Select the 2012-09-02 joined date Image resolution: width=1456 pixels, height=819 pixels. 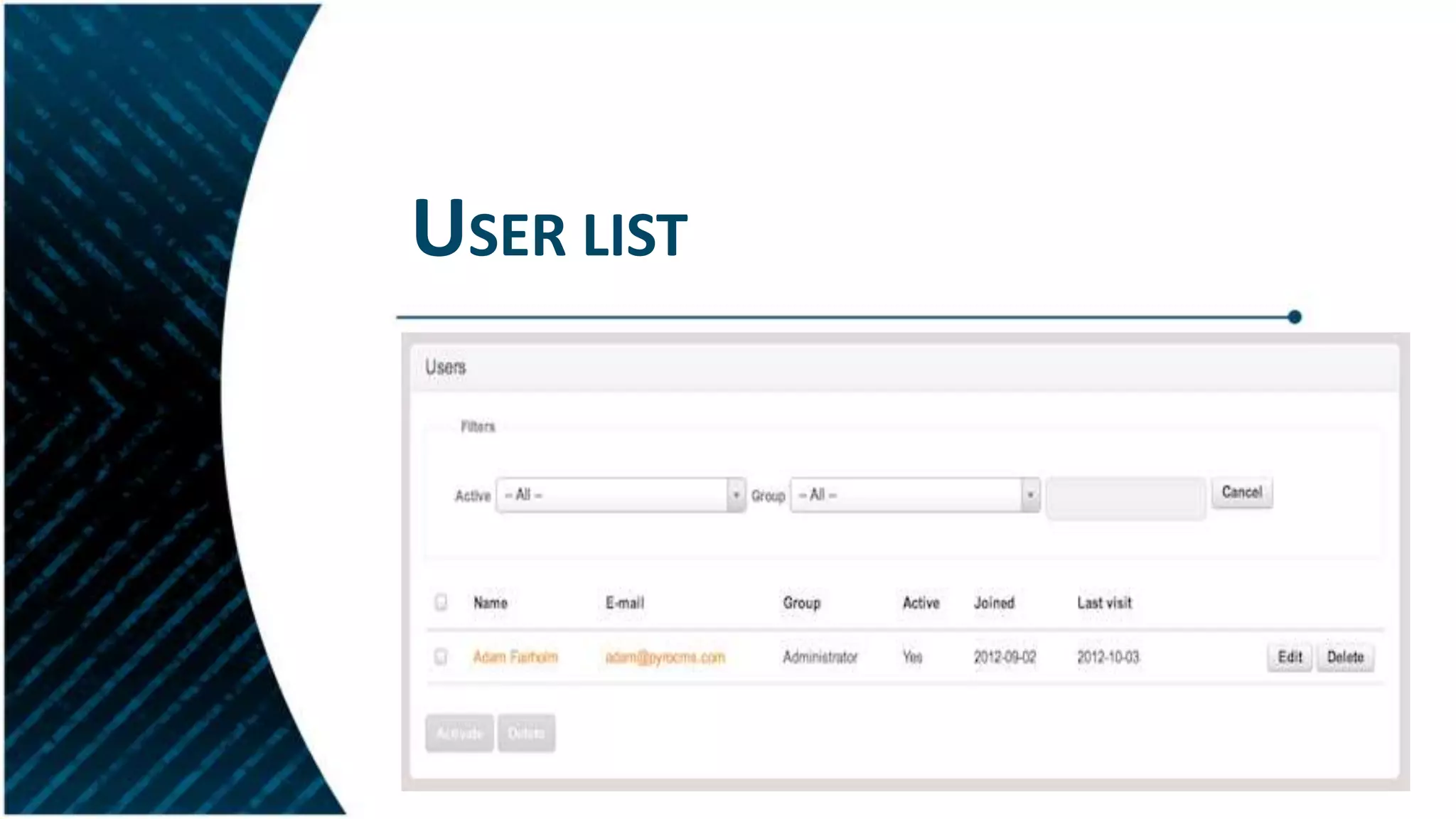[x=1005, y=657]
